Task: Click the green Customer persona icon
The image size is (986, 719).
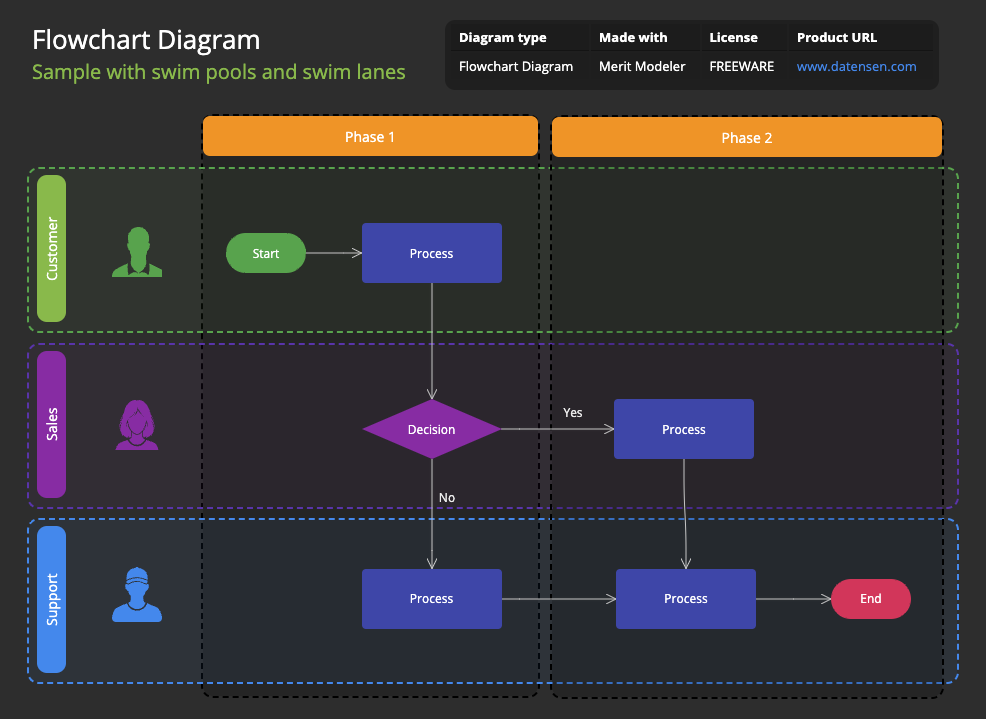Action: point(137,253)
